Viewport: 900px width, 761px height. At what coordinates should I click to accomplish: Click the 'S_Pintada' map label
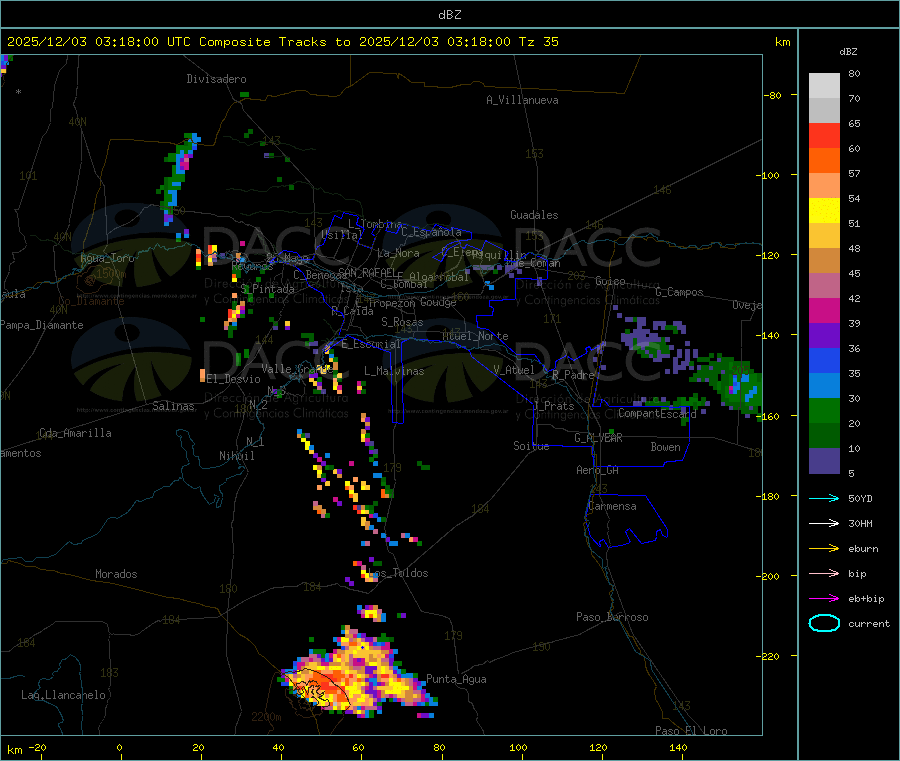coord(267,289)
